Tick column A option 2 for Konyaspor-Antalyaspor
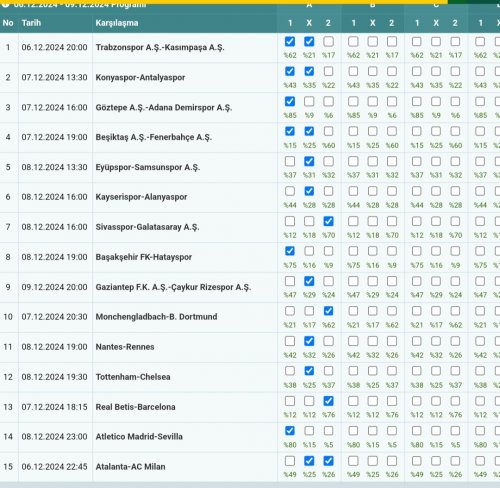The height and width of the screenshot is (488, 500). tap(328, 71)
